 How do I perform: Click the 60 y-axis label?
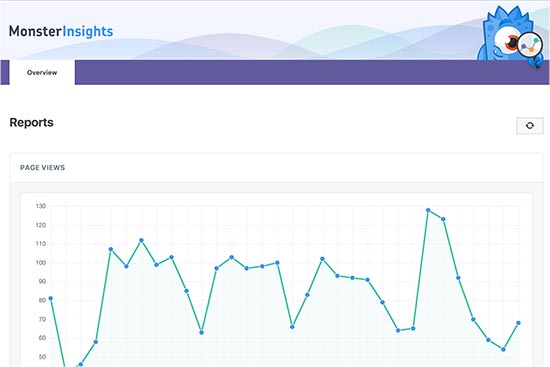coord(42,338)
